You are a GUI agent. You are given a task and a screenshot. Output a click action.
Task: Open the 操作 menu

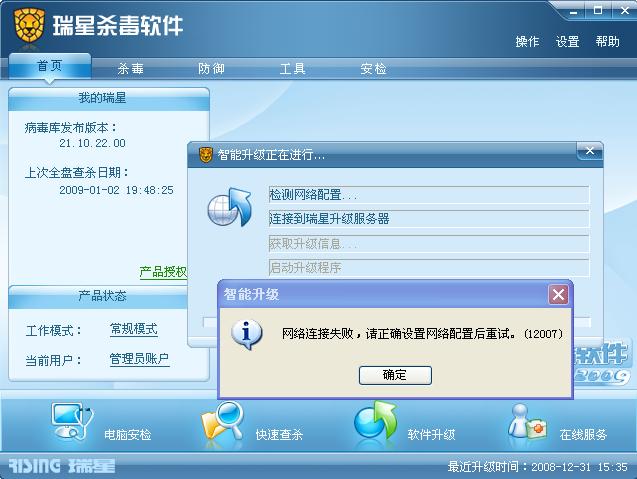527,41
